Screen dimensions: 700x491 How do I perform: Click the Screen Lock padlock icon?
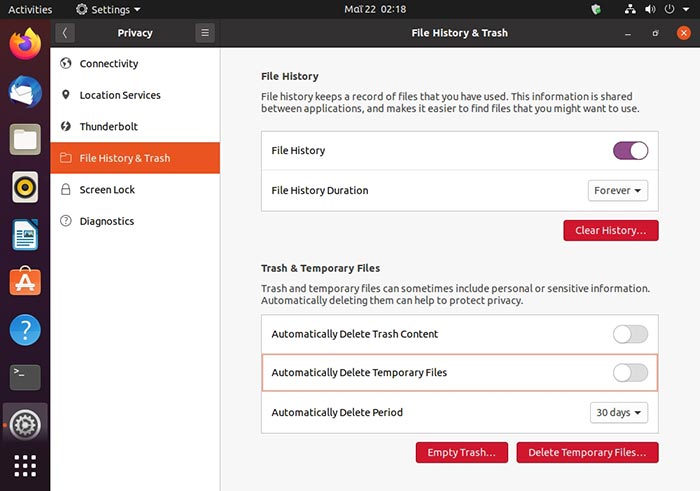66,189
